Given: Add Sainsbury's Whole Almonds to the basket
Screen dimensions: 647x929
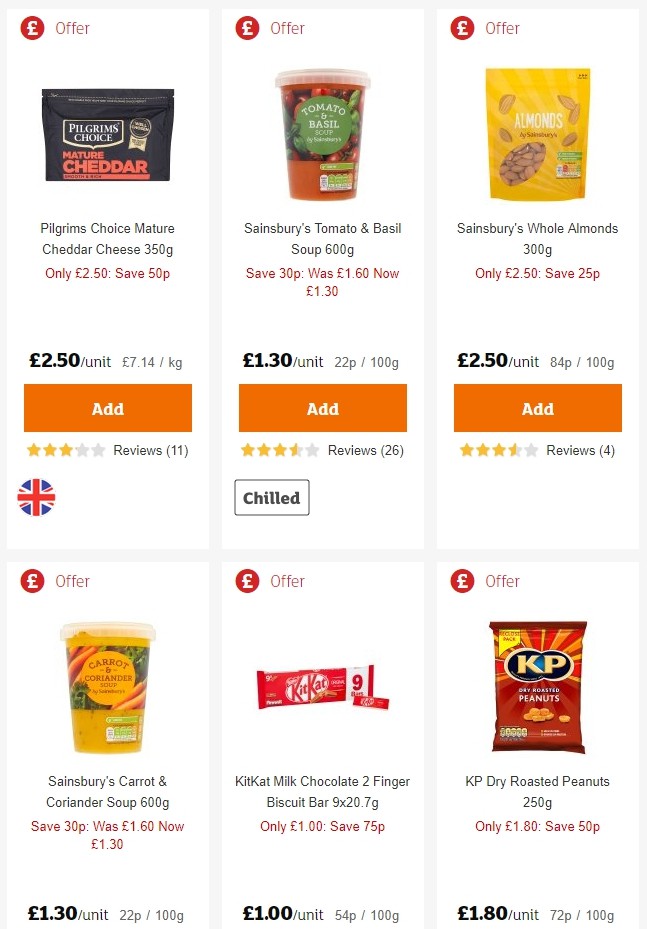Looking at the screenshot, I should [537, 408].
